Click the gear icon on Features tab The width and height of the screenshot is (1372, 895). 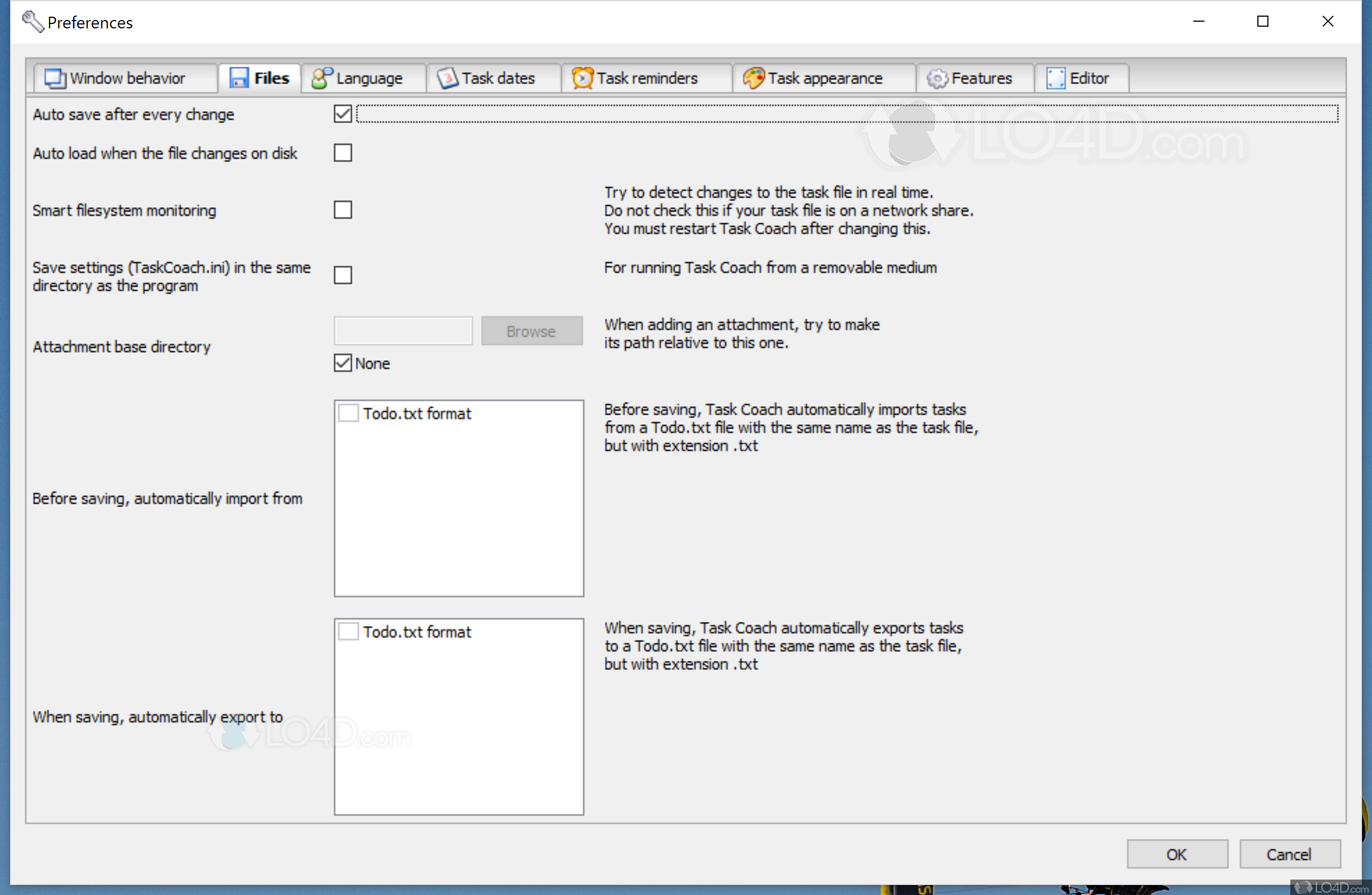937,78
